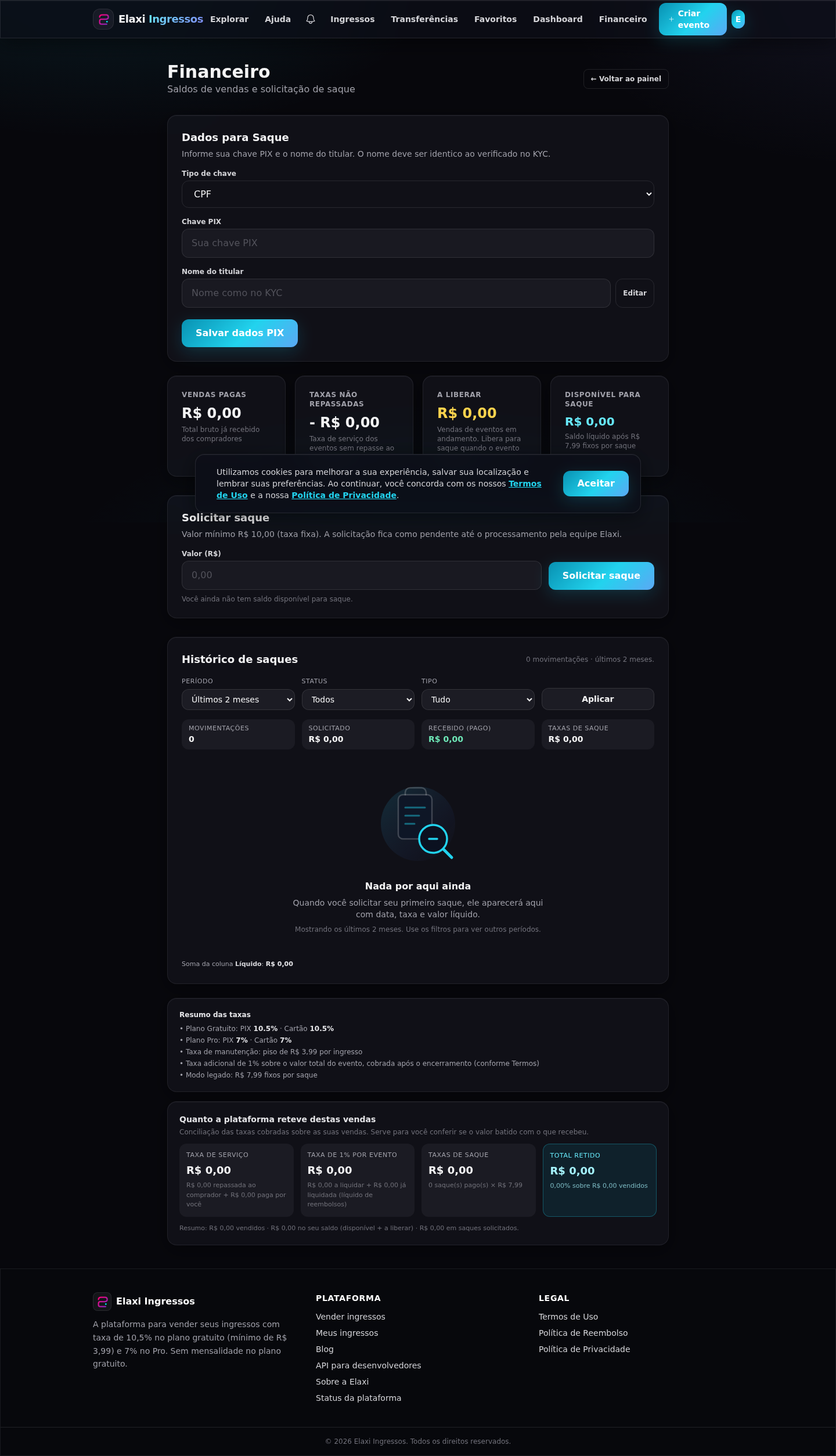Accept the cookies with Aceitar

click(596, 484)
